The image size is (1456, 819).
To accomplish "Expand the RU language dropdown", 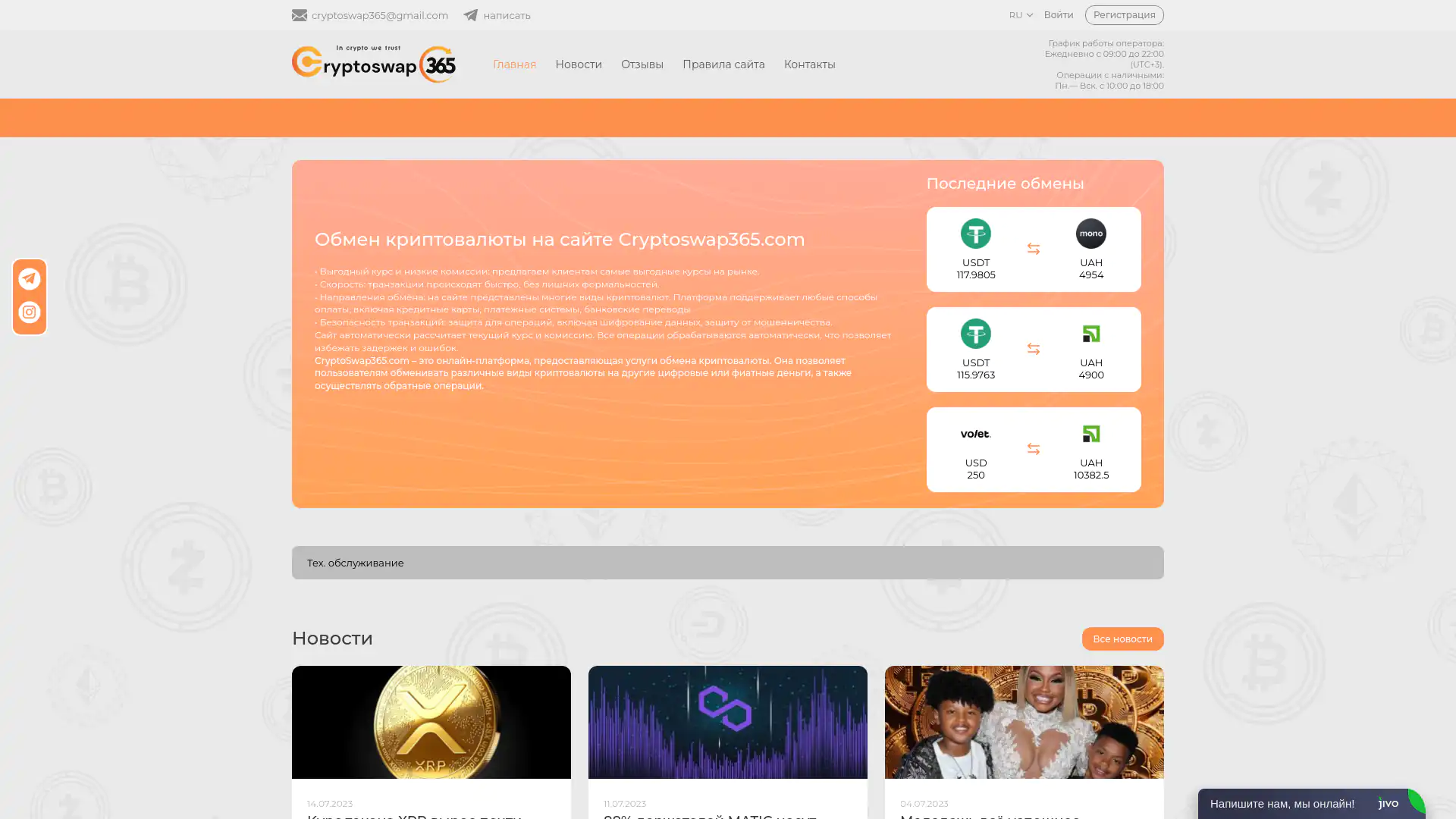I will point(1021,15).
